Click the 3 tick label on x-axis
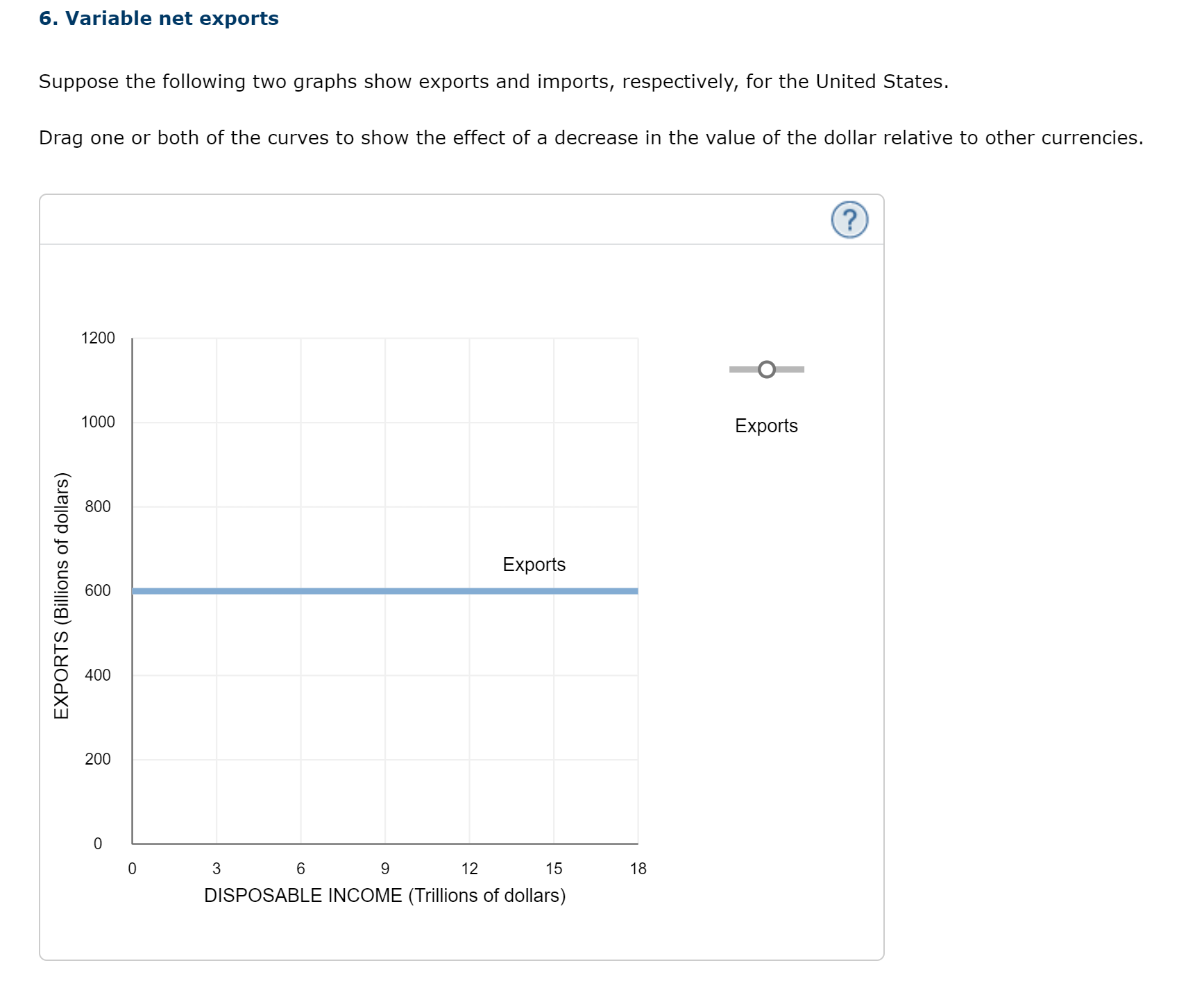Image resolution: width=1204 pixels, height=988 pixels. 217,868
